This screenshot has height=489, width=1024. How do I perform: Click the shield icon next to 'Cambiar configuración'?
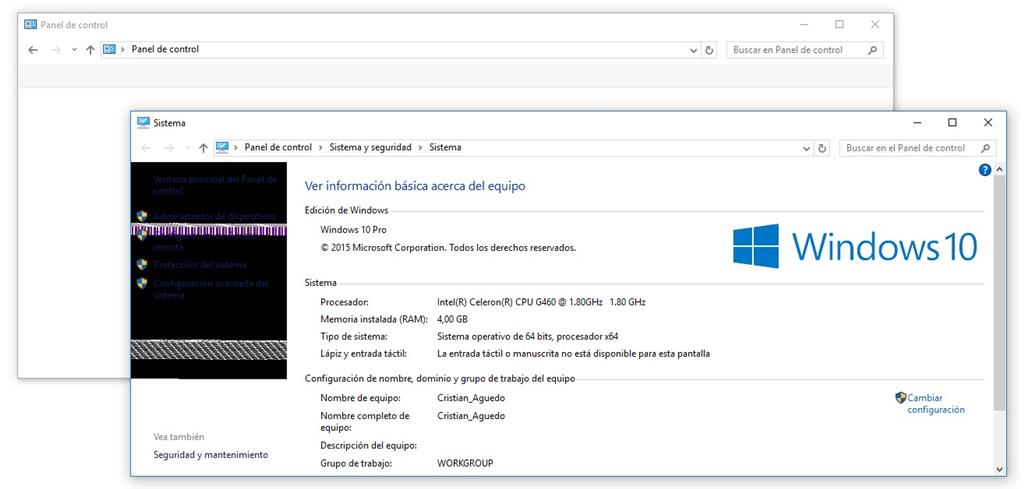pyautogui.click(x=901, y=397)
